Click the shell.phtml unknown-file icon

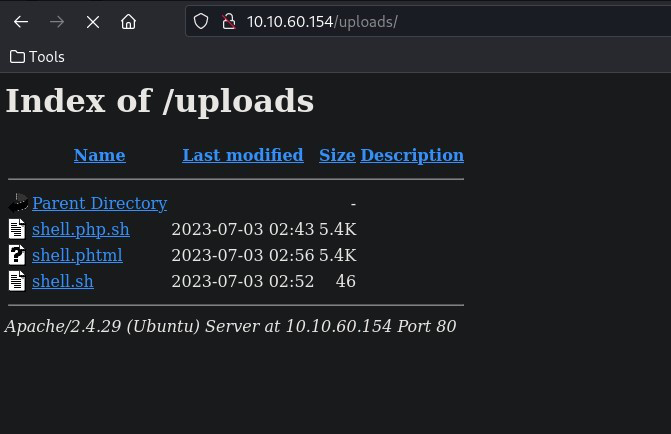pos(16,255)
